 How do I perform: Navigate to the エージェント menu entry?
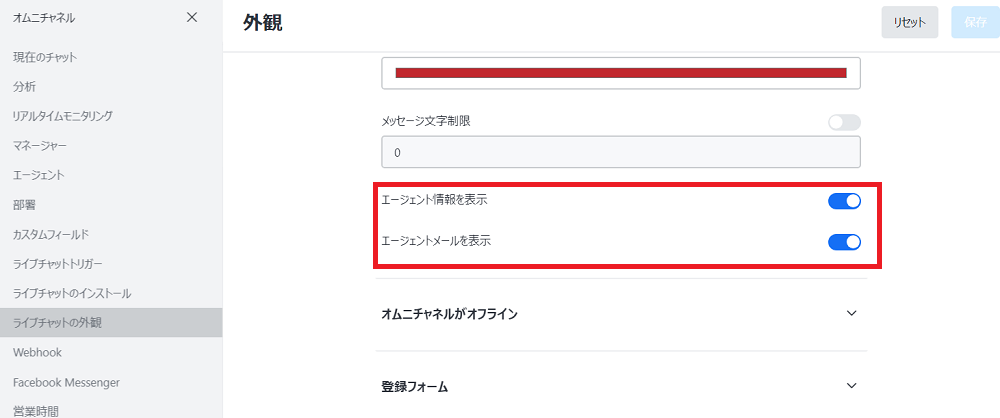[x=38, y=175]
